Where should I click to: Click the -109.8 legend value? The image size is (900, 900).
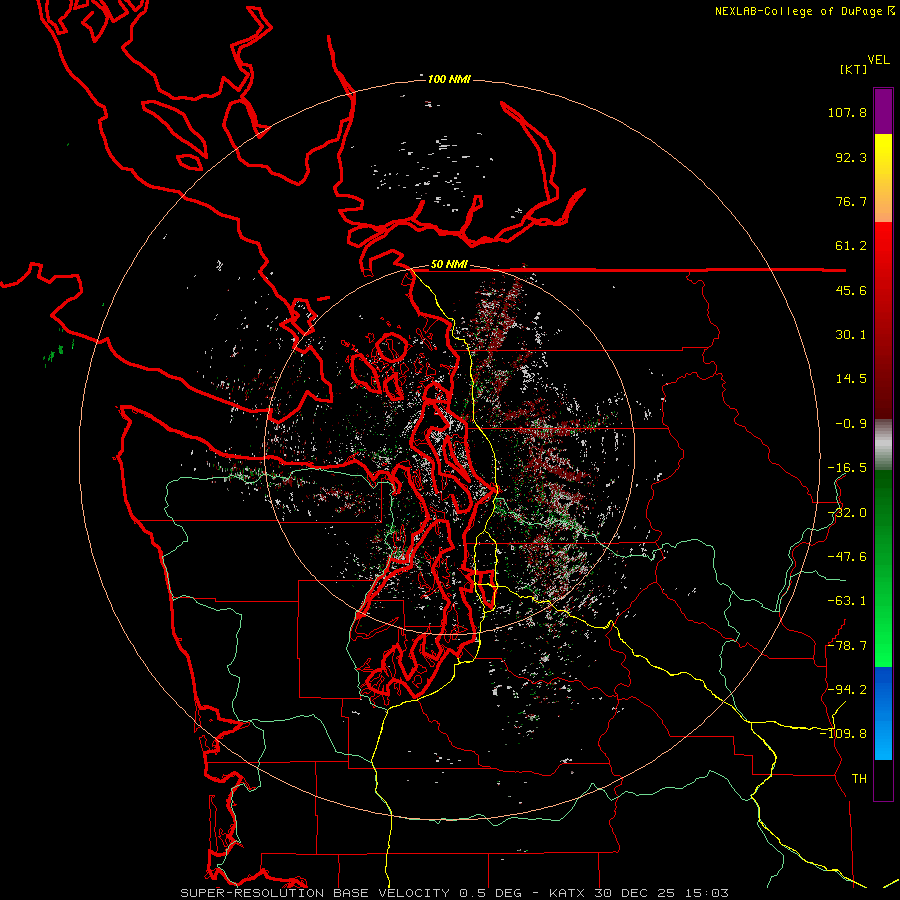pos(843,734)
